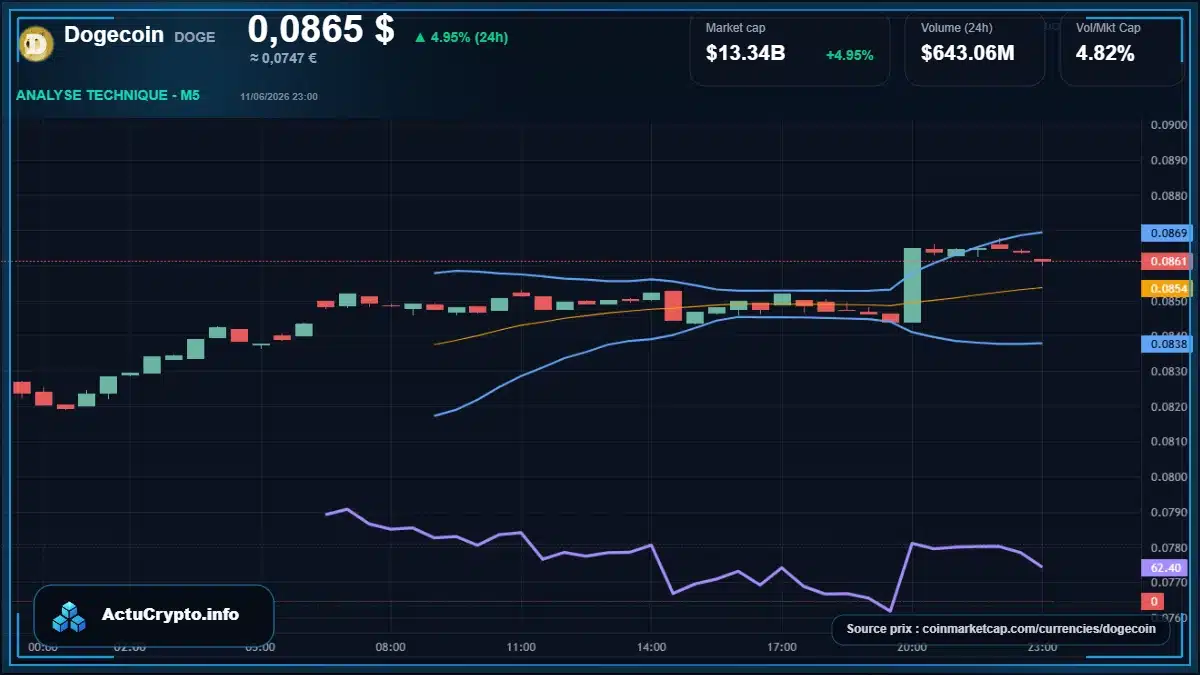
Task: Click the large green 20:00 candlestick
Action: pos(912,285)
